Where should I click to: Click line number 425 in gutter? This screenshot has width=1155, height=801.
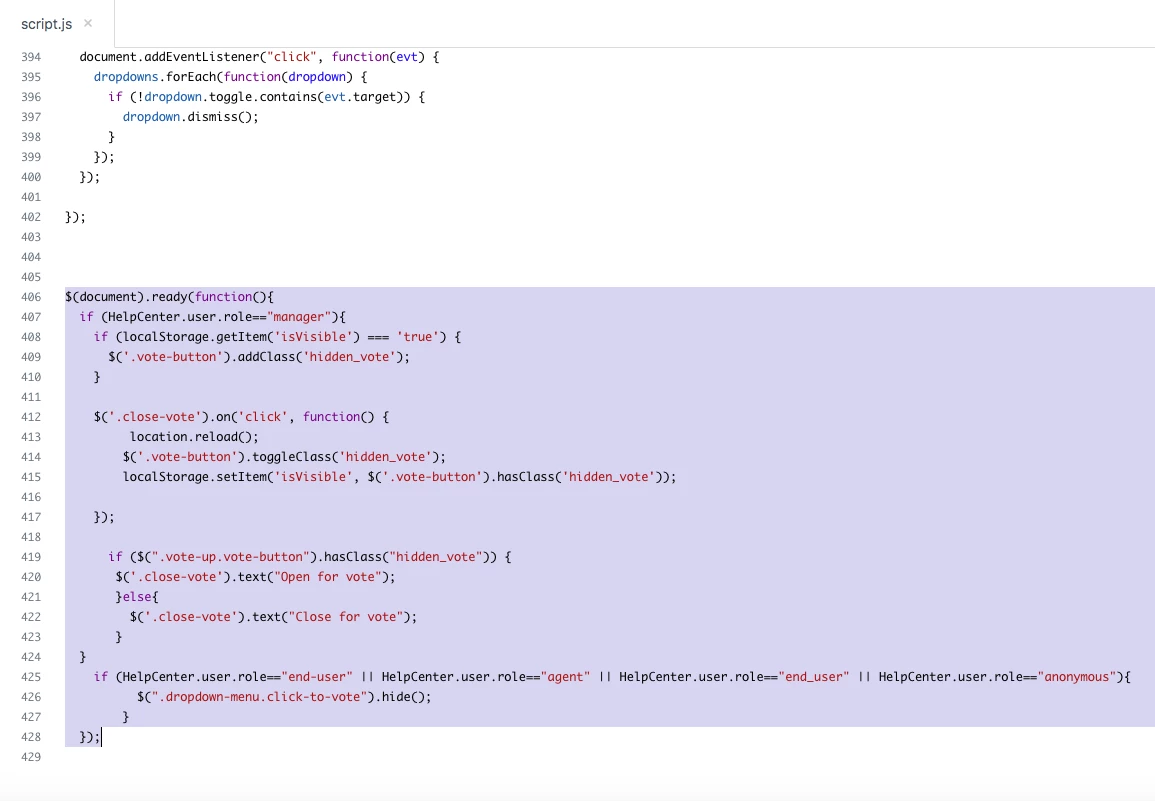(x=31, y=677)
